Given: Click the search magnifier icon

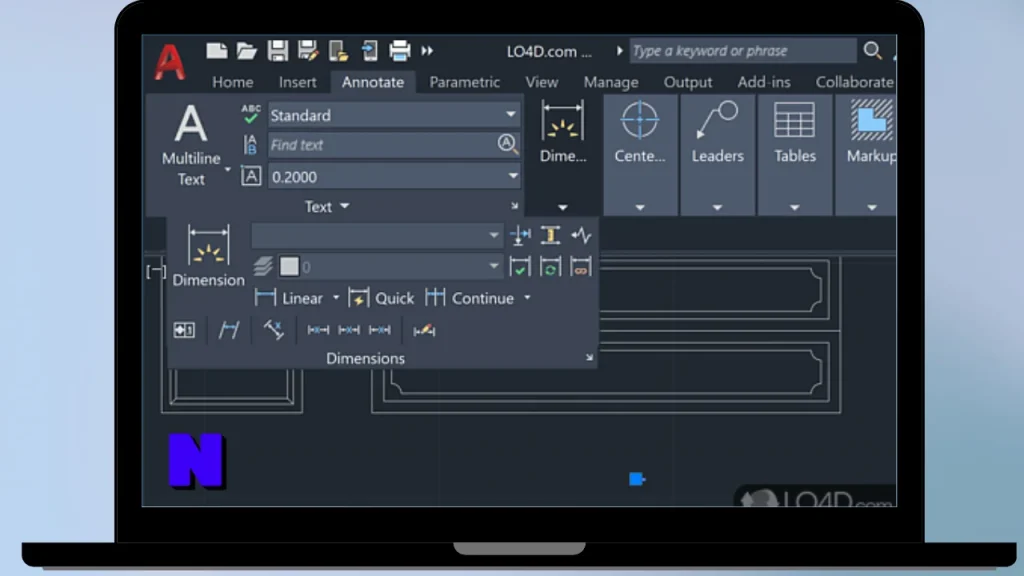Looking at the screenshot, I should click(x=872, y=50).
